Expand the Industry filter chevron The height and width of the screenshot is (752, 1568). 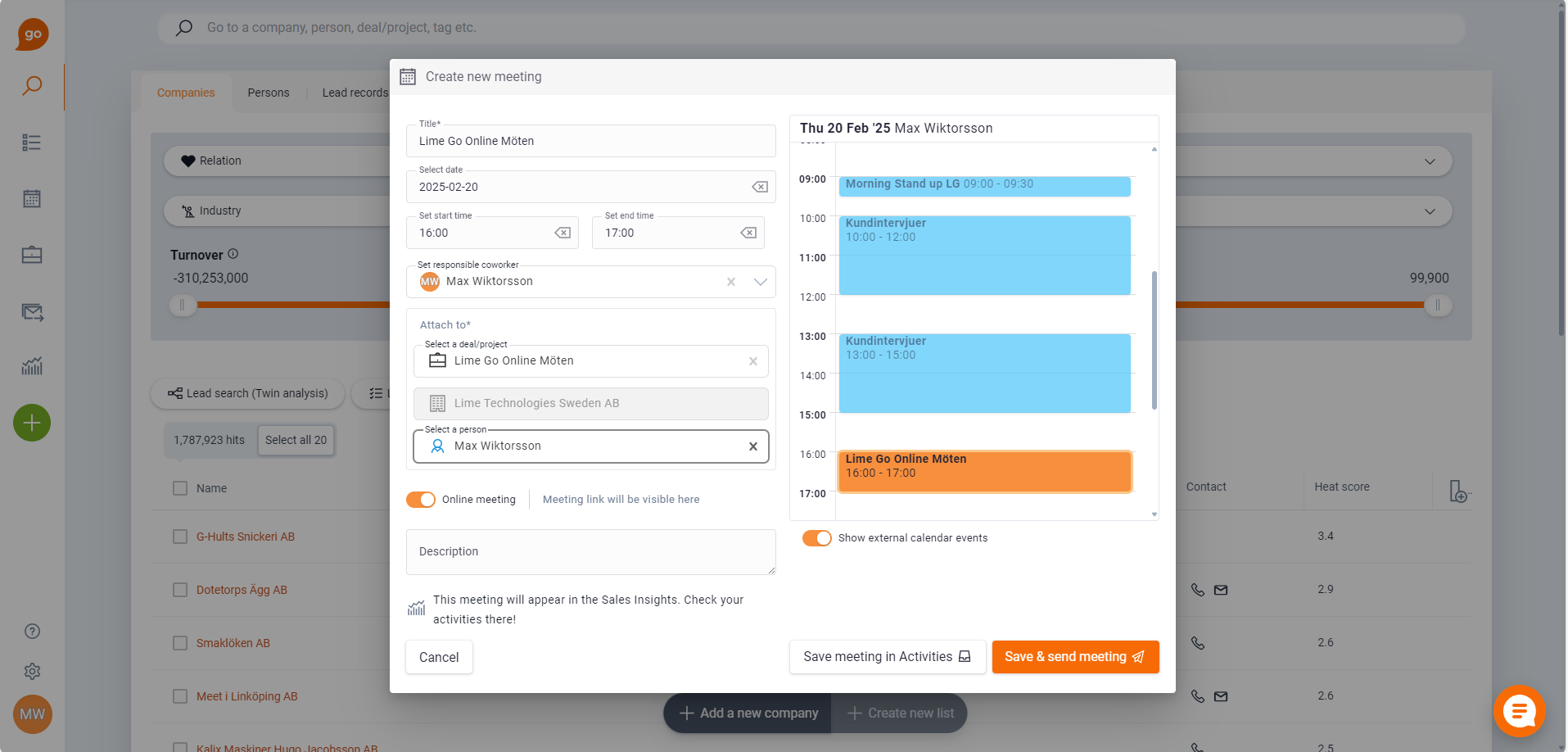tap(1430, 211)
